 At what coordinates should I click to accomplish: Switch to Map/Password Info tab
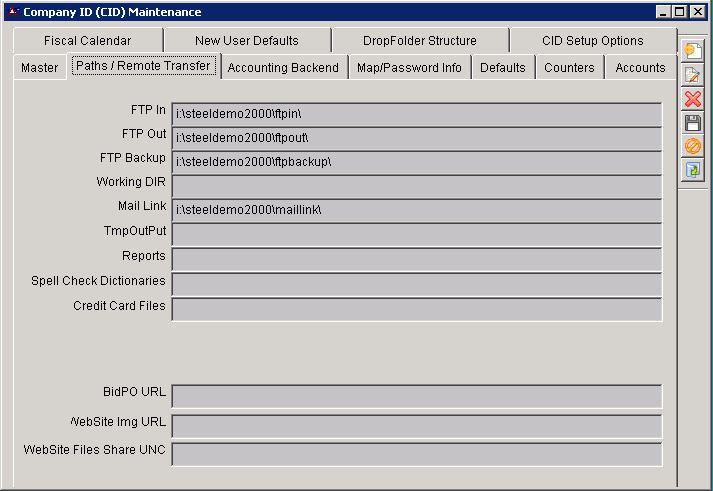(409, 68)
